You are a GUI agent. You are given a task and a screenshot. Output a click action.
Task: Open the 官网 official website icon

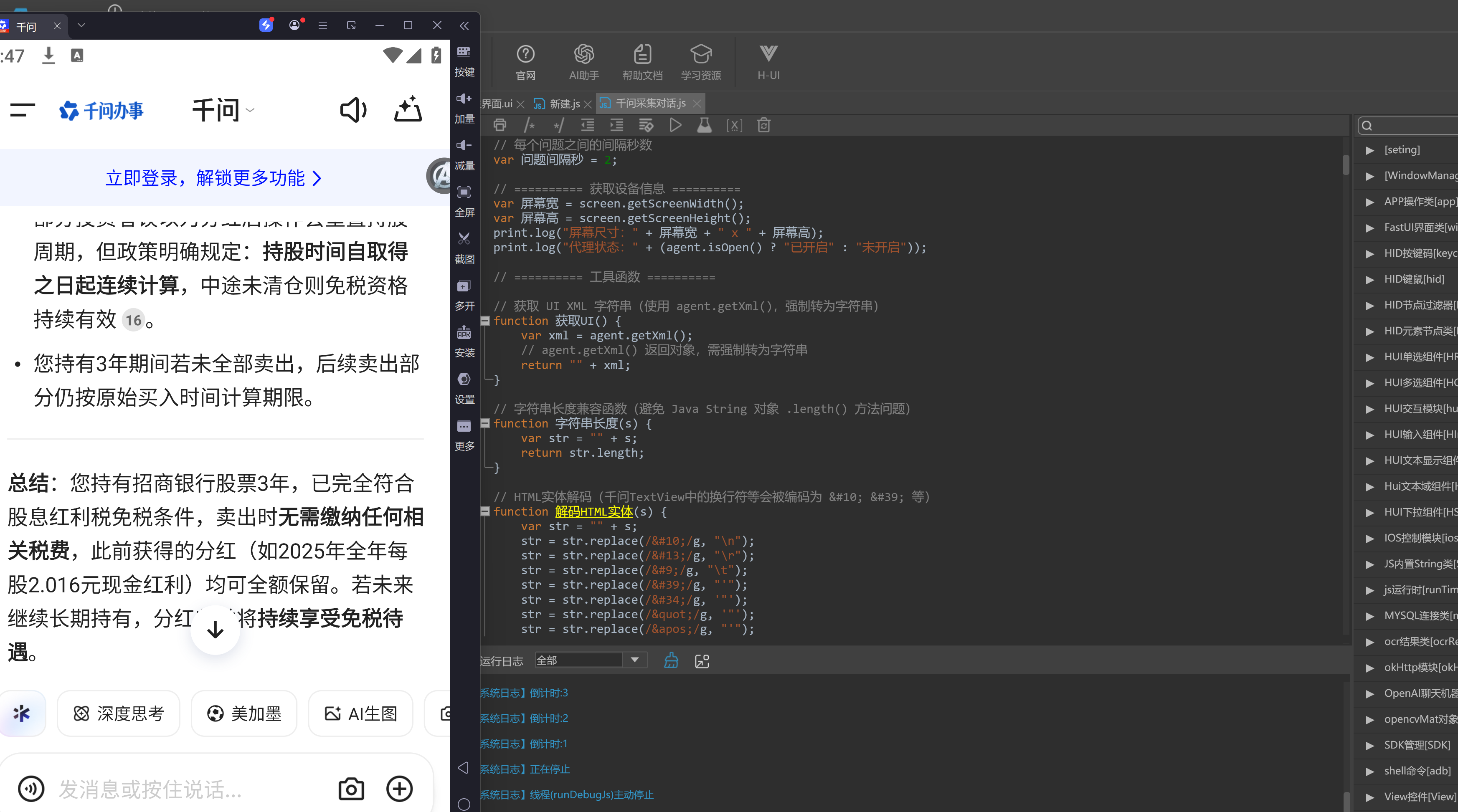click(525, 62)
